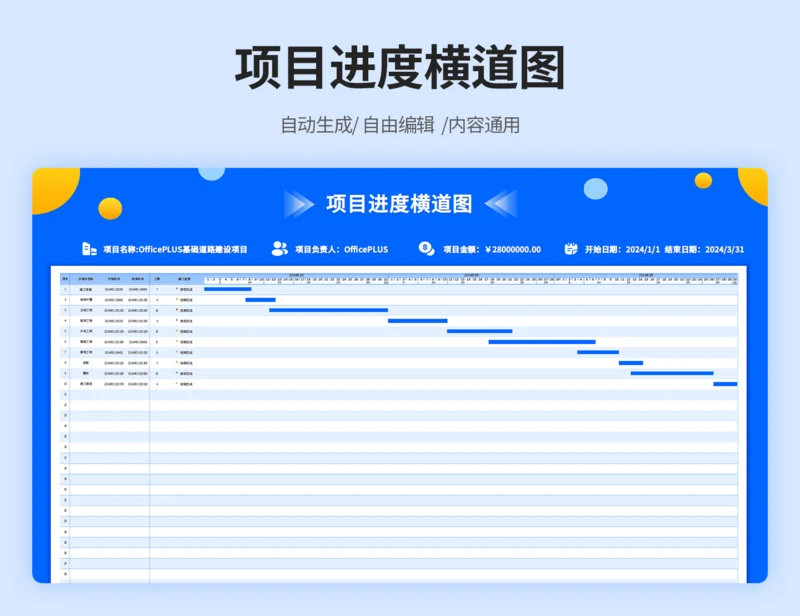Click the document icon beside 项目名称
Screen dimensions: 800x616
coord(89,249)
